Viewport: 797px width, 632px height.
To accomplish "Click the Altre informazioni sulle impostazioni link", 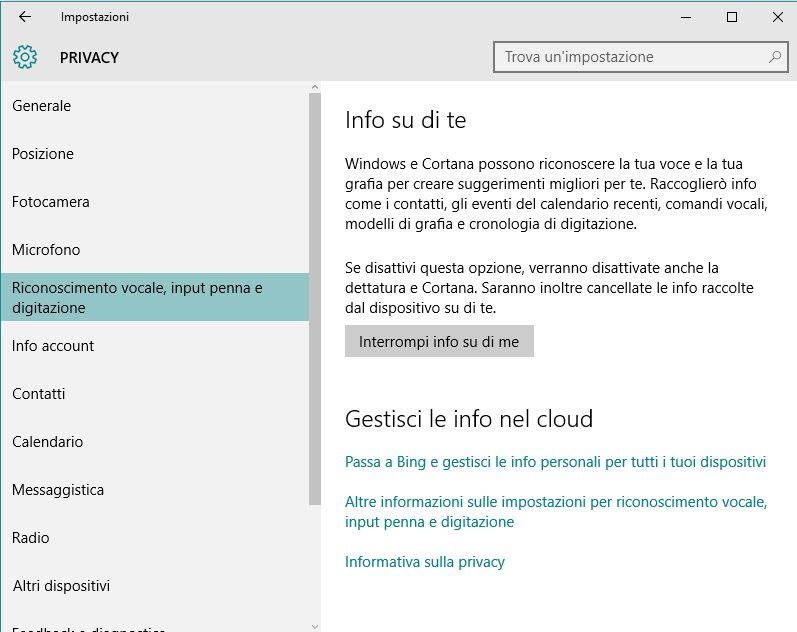I will pos(555,512).
